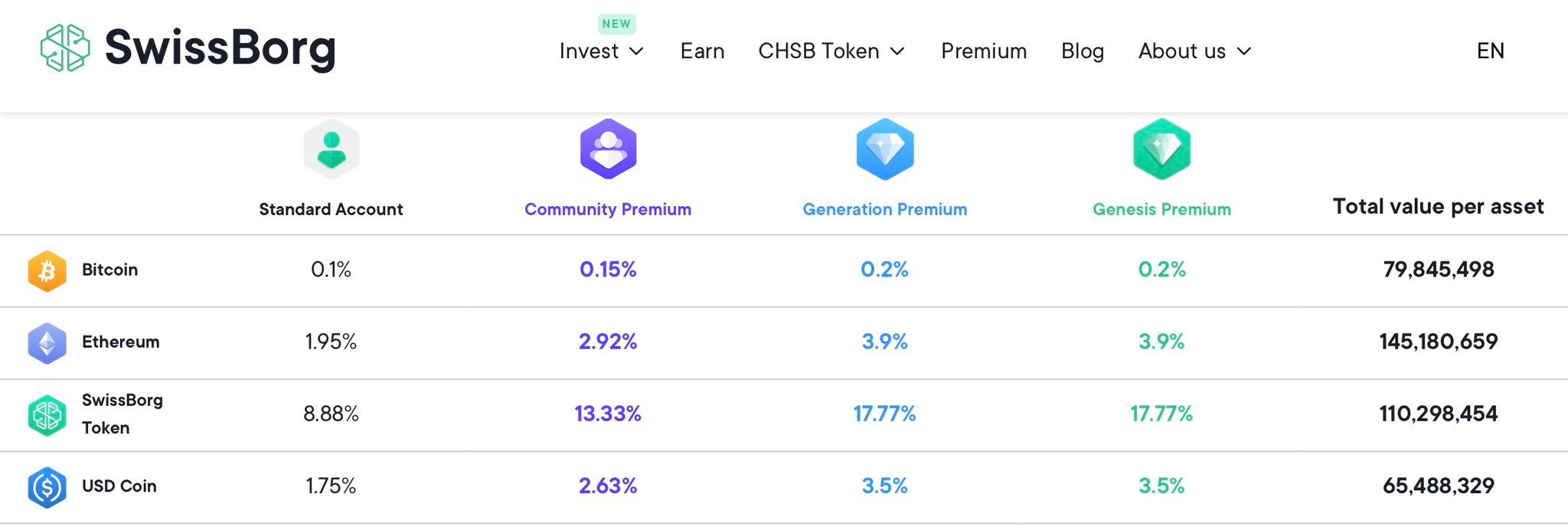Select the Standard Account avatar icon

332,149
